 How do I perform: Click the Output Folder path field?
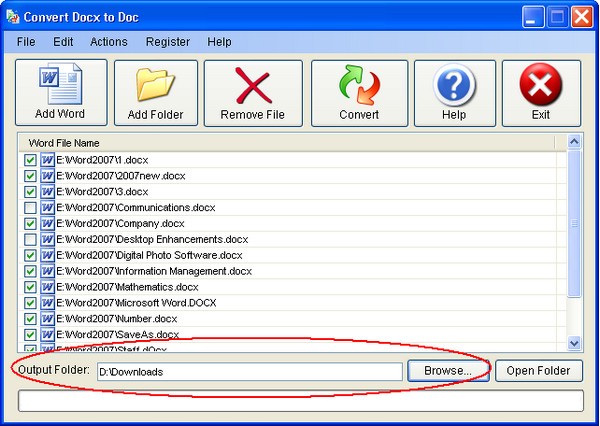pyautogui.click(x=250, y=372)
